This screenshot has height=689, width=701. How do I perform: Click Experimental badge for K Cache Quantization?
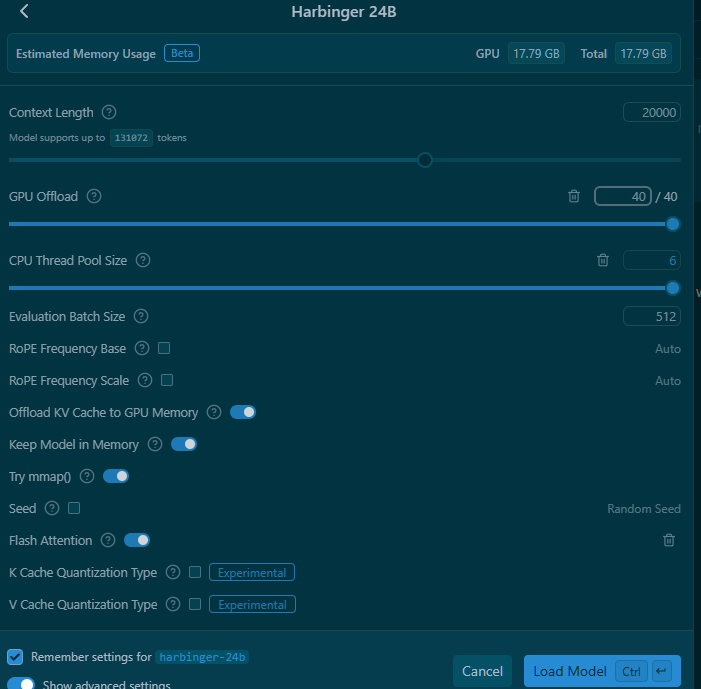252,572
